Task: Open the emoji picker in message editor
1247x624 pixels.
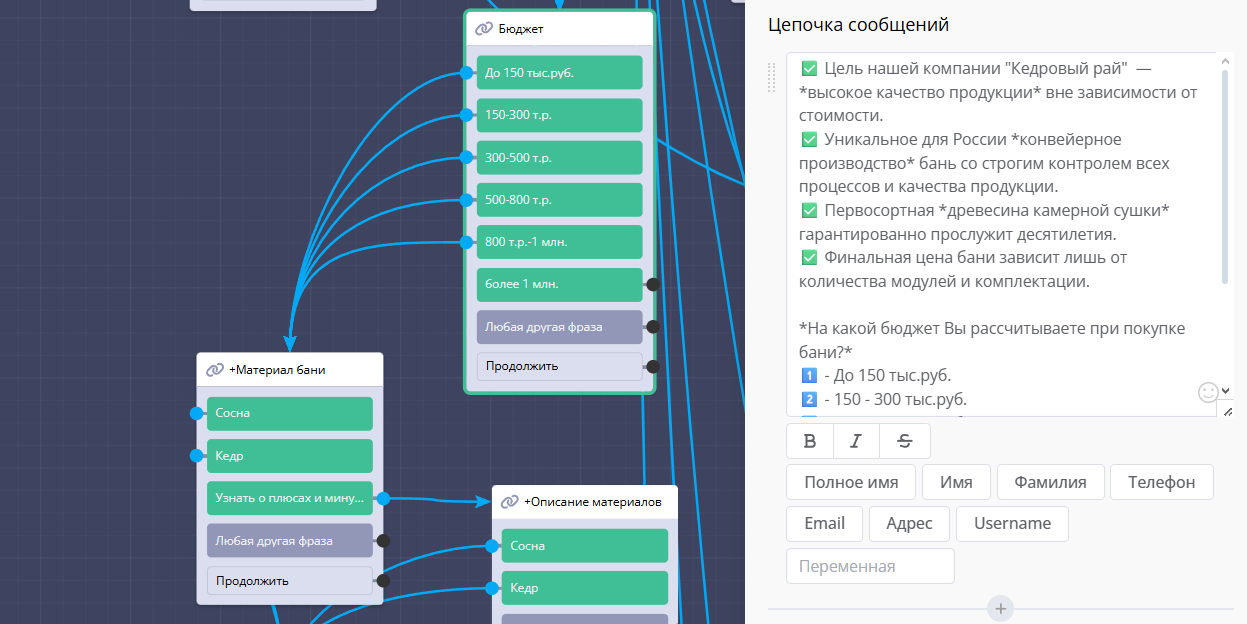Action: click(1208, 392)
